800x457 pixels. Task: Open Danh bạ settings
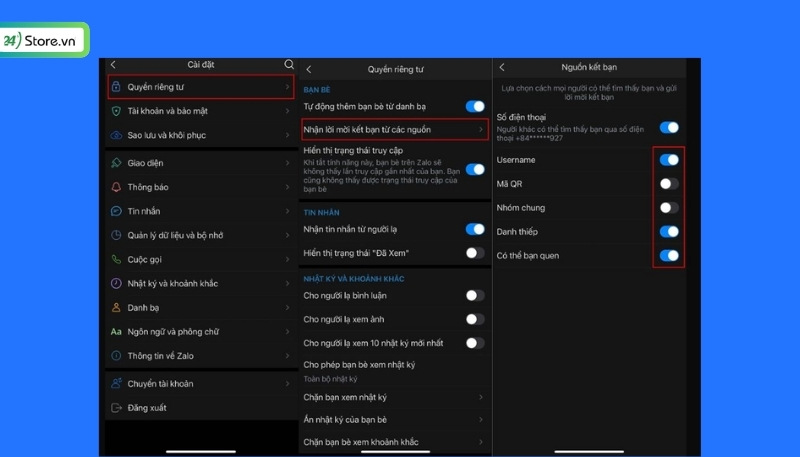coord(201,308)
